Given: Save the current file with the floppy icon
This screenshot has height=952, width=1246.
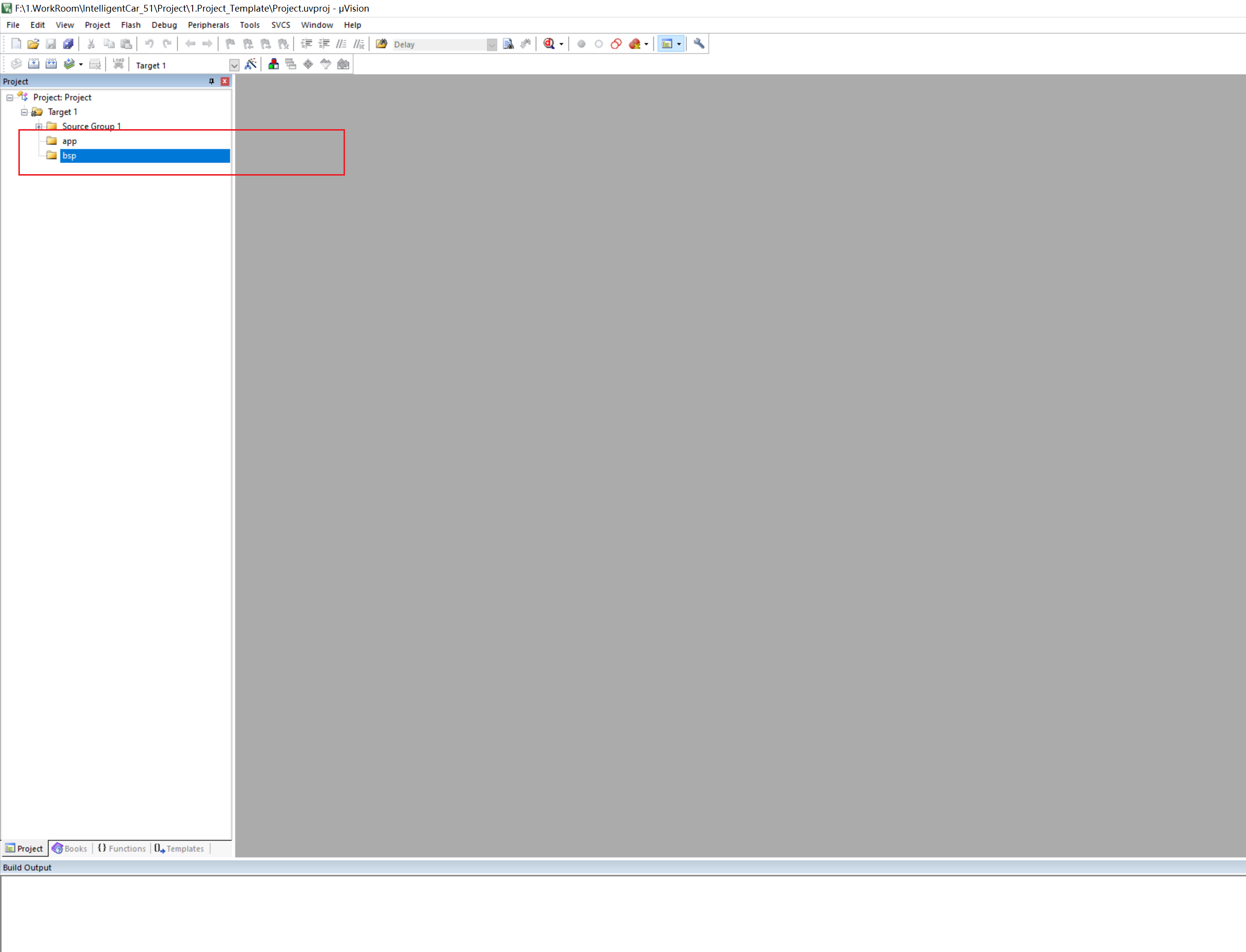Looking at the screenshot, I should tap(50, 44).
